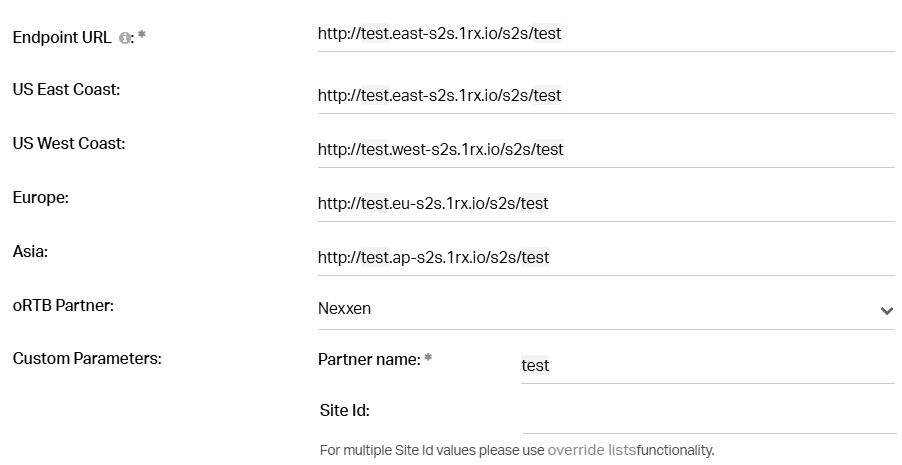Click the oRTB Partner label
902x465 pixels.
pos(63,305)
